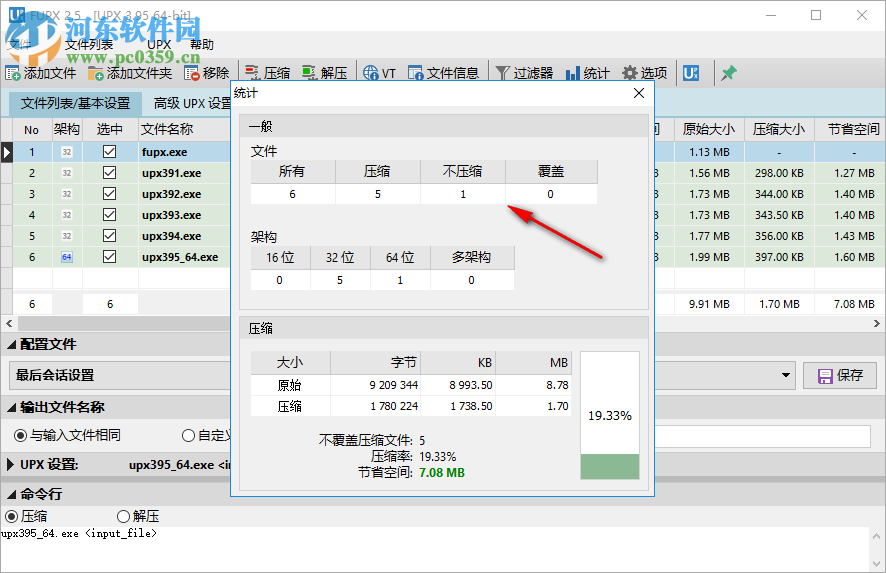
Task: Close the Statistics dialog
Action: tap(639, 93)
